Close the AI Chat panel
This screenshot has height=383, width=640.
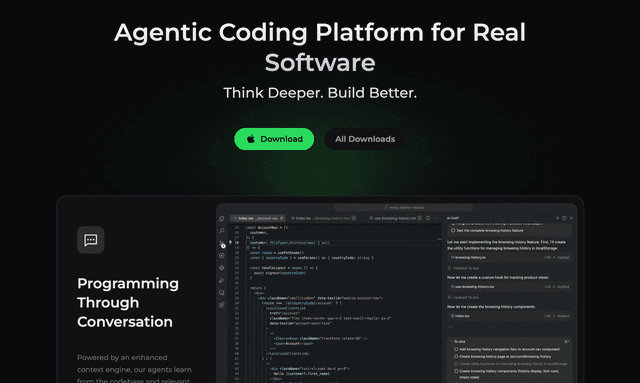(x=571, y=218)
